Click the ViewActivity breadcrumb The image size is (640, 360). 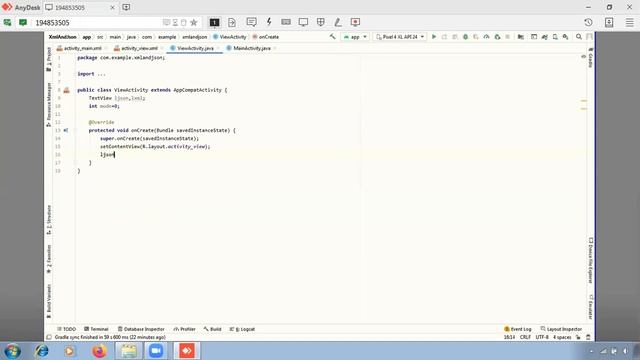(x=230, y=37)
